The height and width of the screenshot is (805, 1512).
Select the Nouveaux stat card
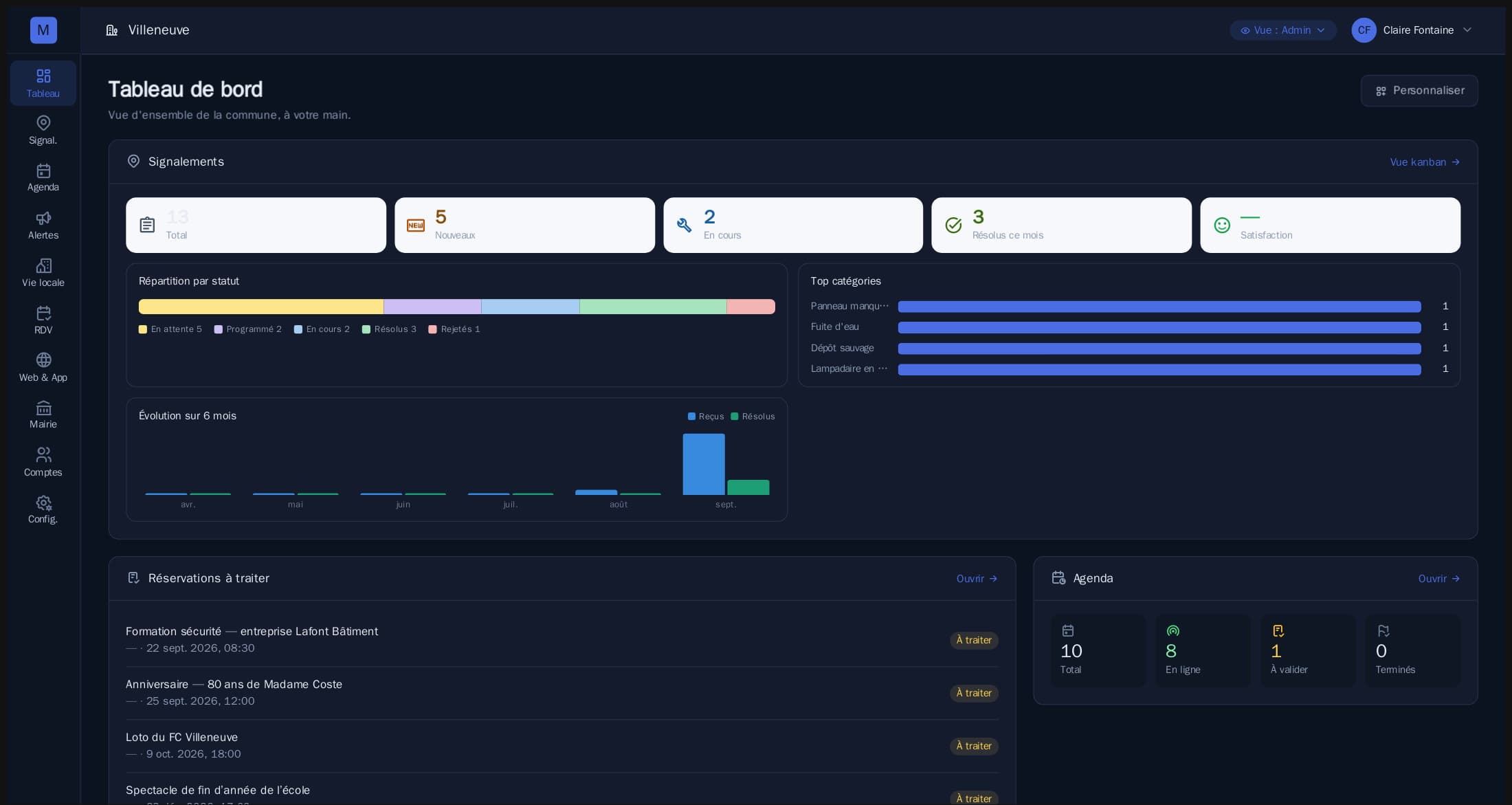pyautogui.click(x=524, y=225)
